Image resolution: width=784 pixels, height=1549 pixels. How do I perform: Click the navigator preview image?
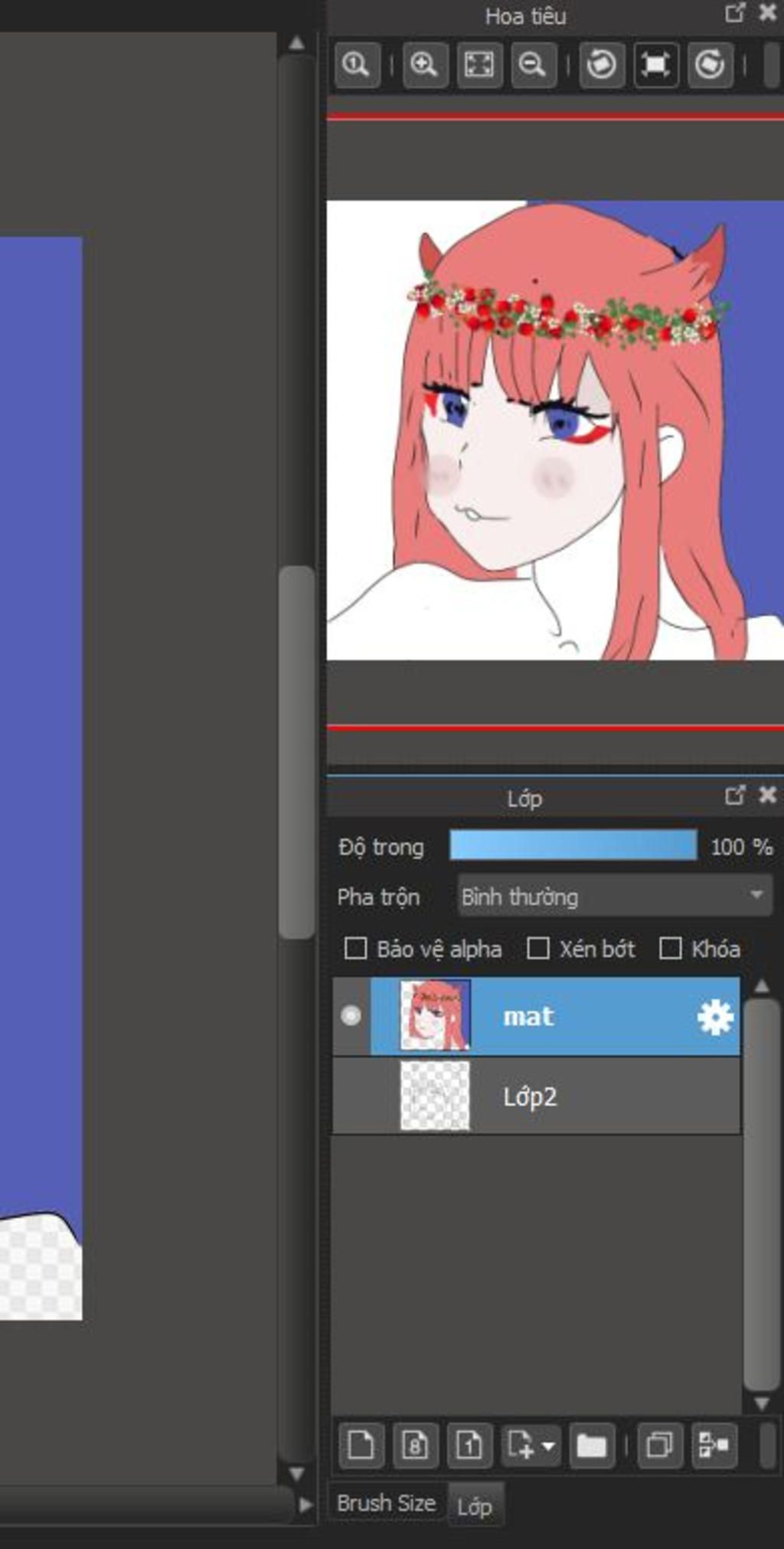(555, 430)
